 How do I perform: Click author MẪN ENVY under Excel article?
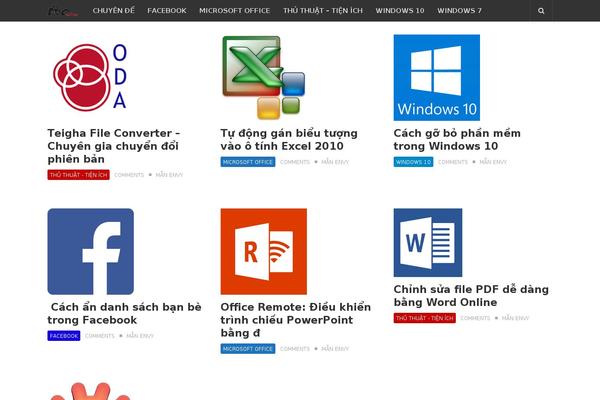tap(335, 162)
